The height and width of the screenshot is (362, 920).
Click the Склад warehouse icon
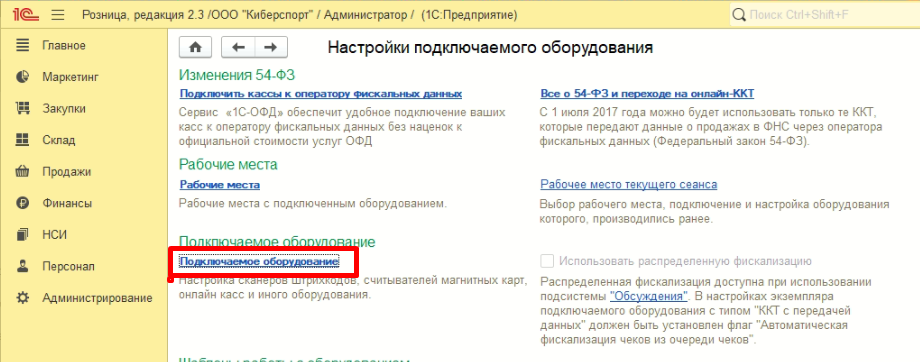point(23,140)
